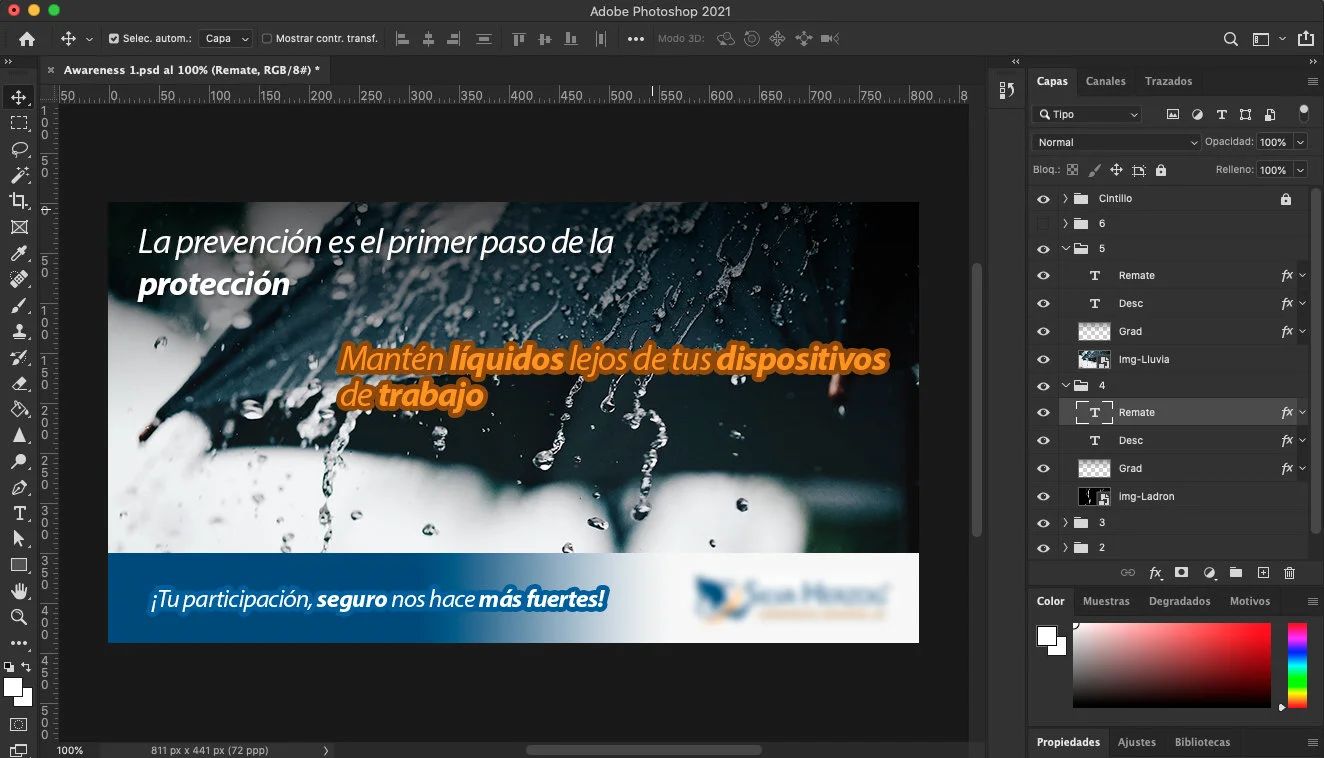
Task: Select the Eyedropper tool
Action: 19,253
